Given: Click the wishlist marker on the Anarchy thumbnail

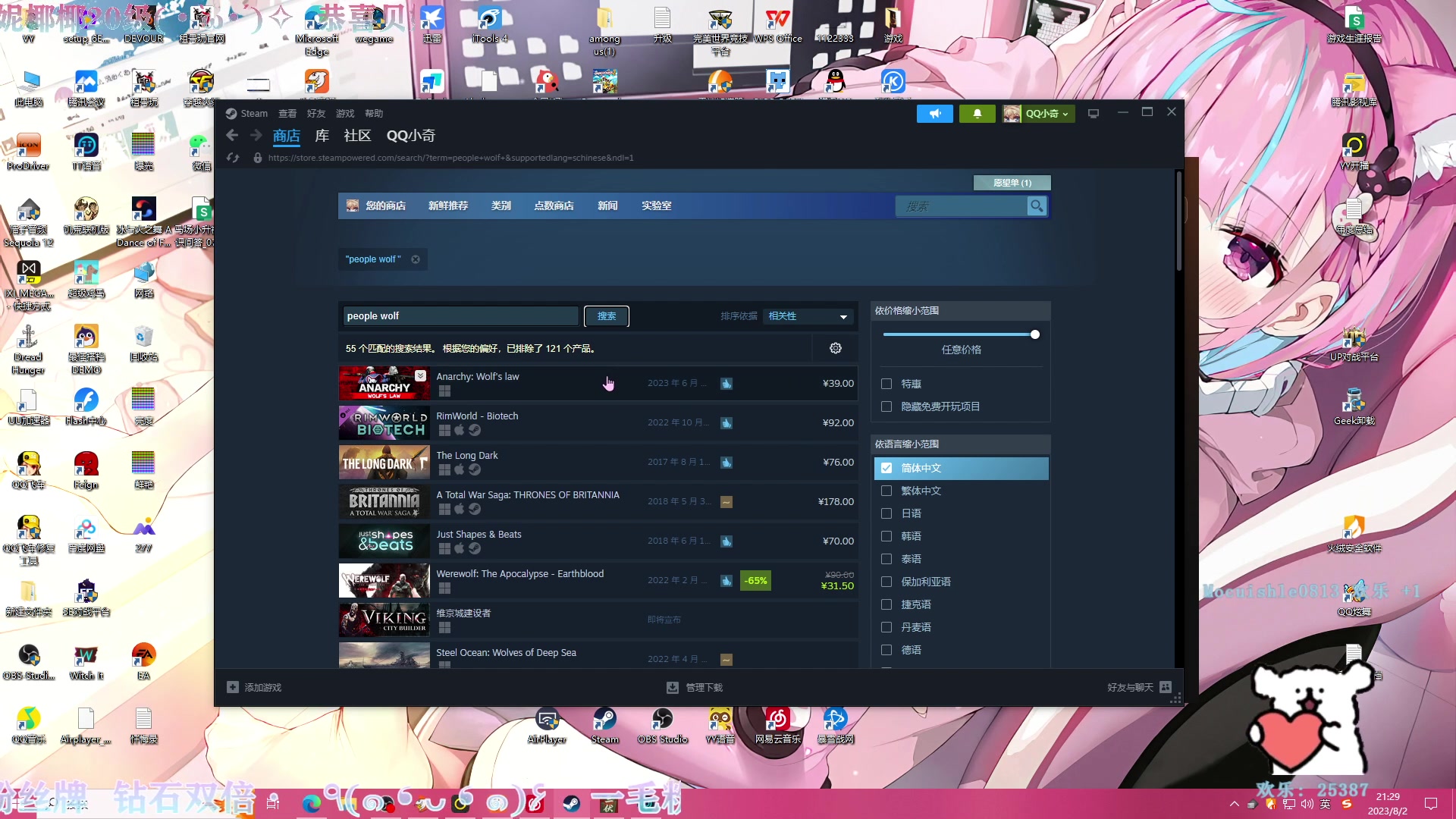Looking at the screenshot, I should click(420, 375).
